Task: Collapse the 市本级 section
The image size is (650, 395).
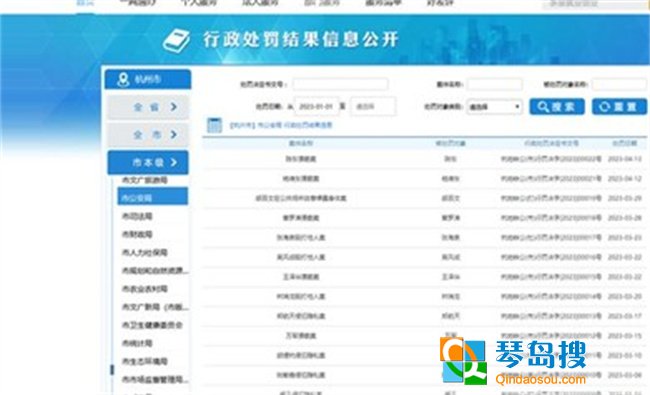Action: 148,162
